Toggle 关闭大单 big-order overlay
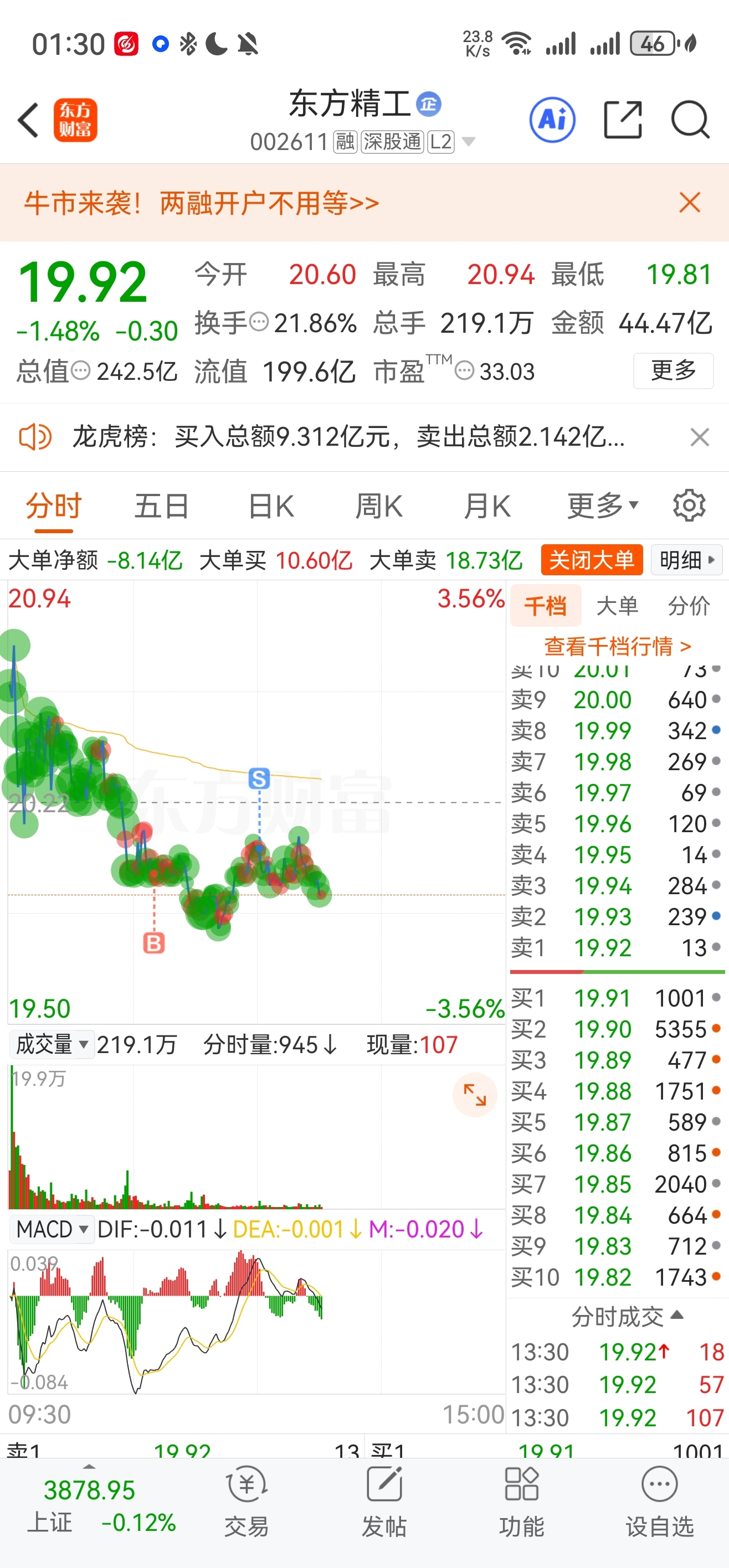Viewport: 729px width, 1568px height. [592, 559]
